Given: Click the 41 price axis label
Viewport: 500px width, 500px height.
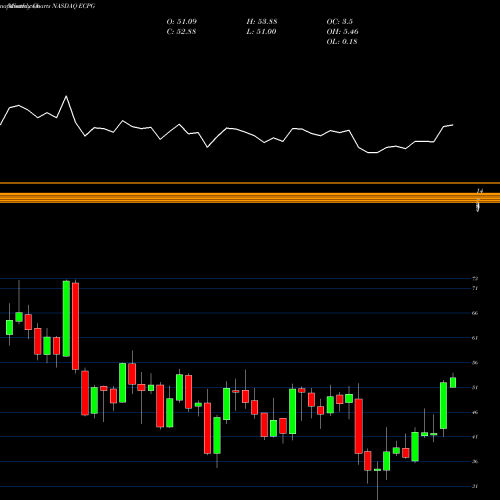Looking at the screenshot, I should [x=475, y=437].
